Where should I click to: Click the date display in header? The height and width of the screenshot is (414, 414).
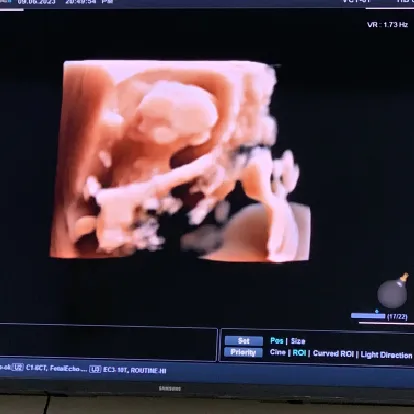37,2
